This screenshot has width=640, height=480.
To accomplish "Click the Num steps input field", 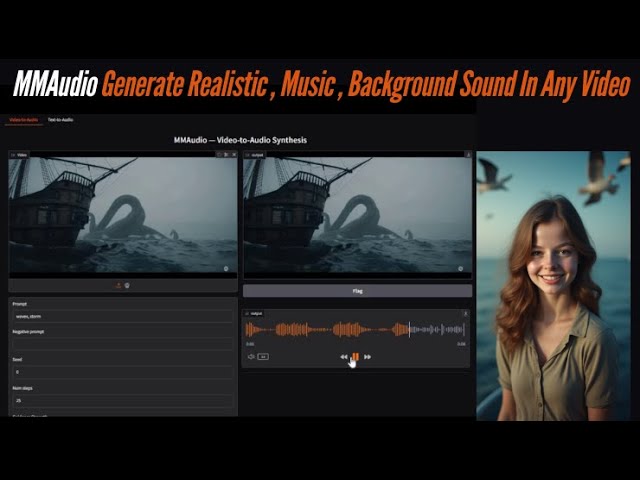I will tap(123, 401).
